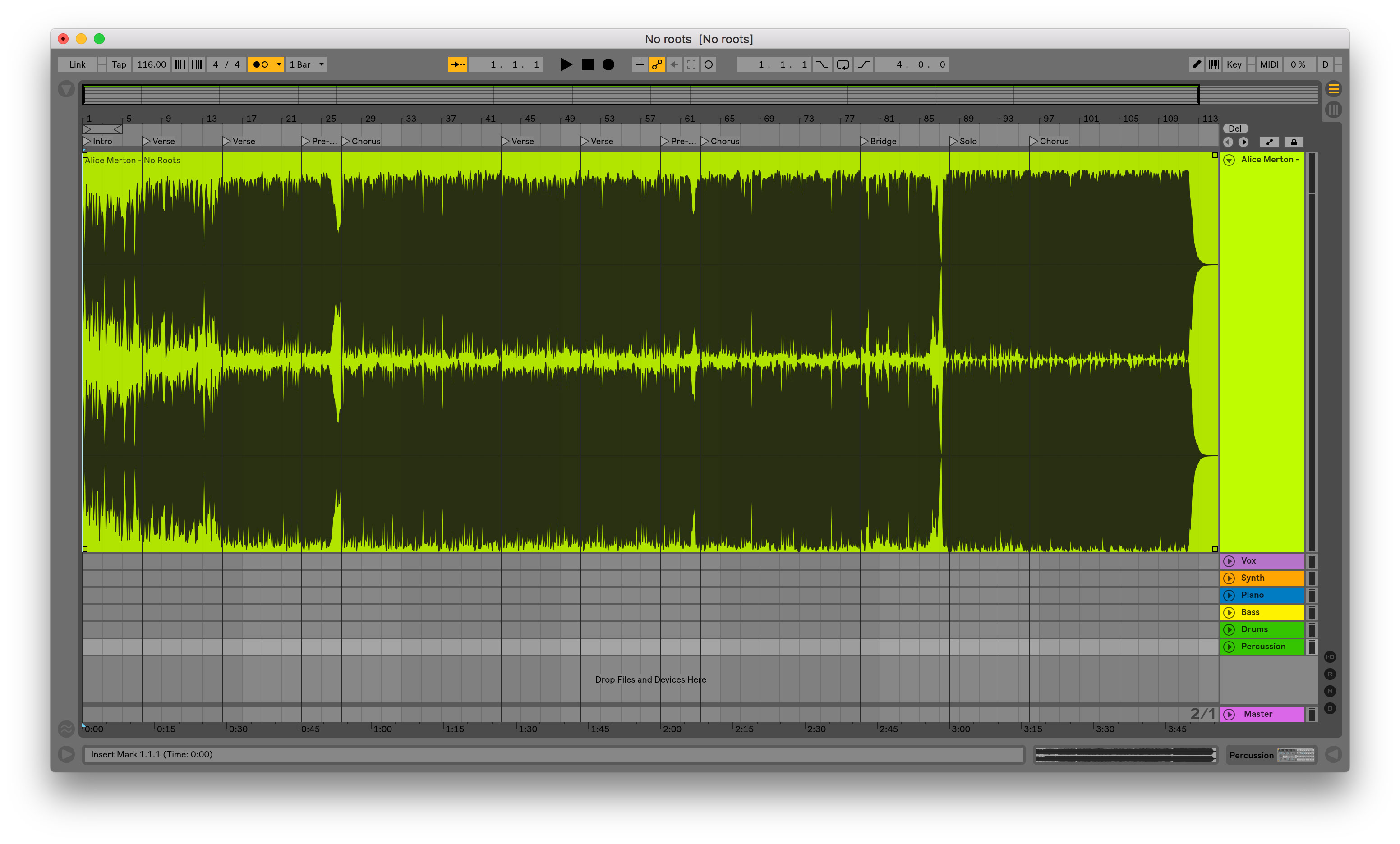Jump to next locator arrow
This screenshot has width=1400, height=844.
click(1244, 142)
